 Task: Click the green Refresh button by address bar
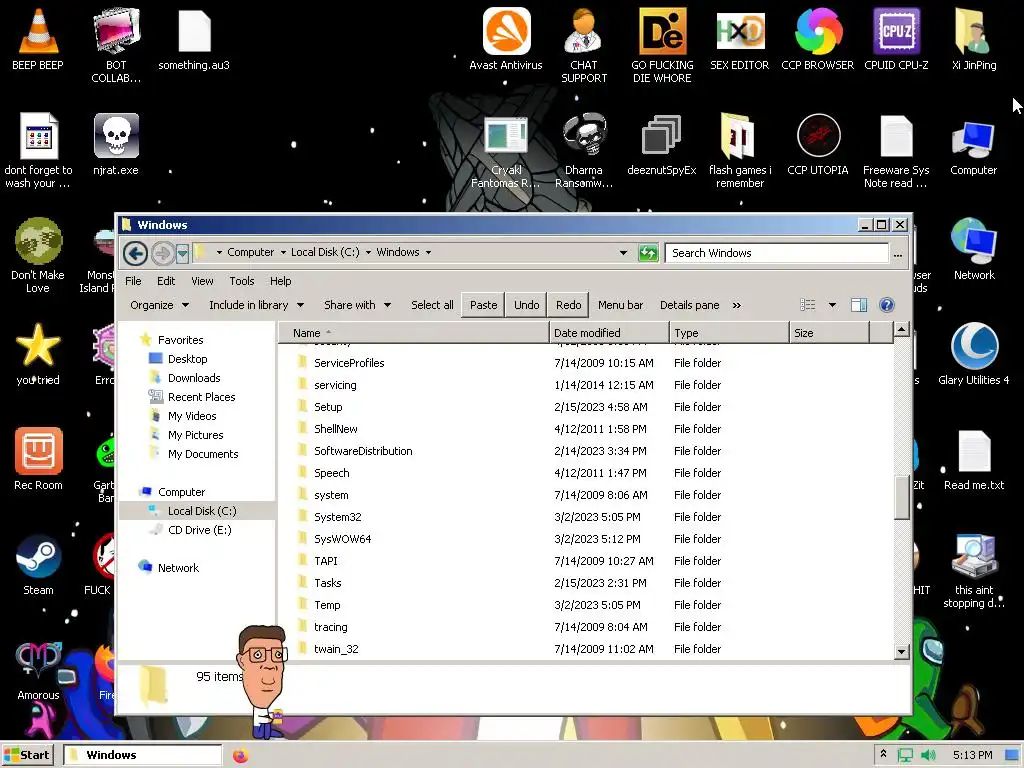648,253
